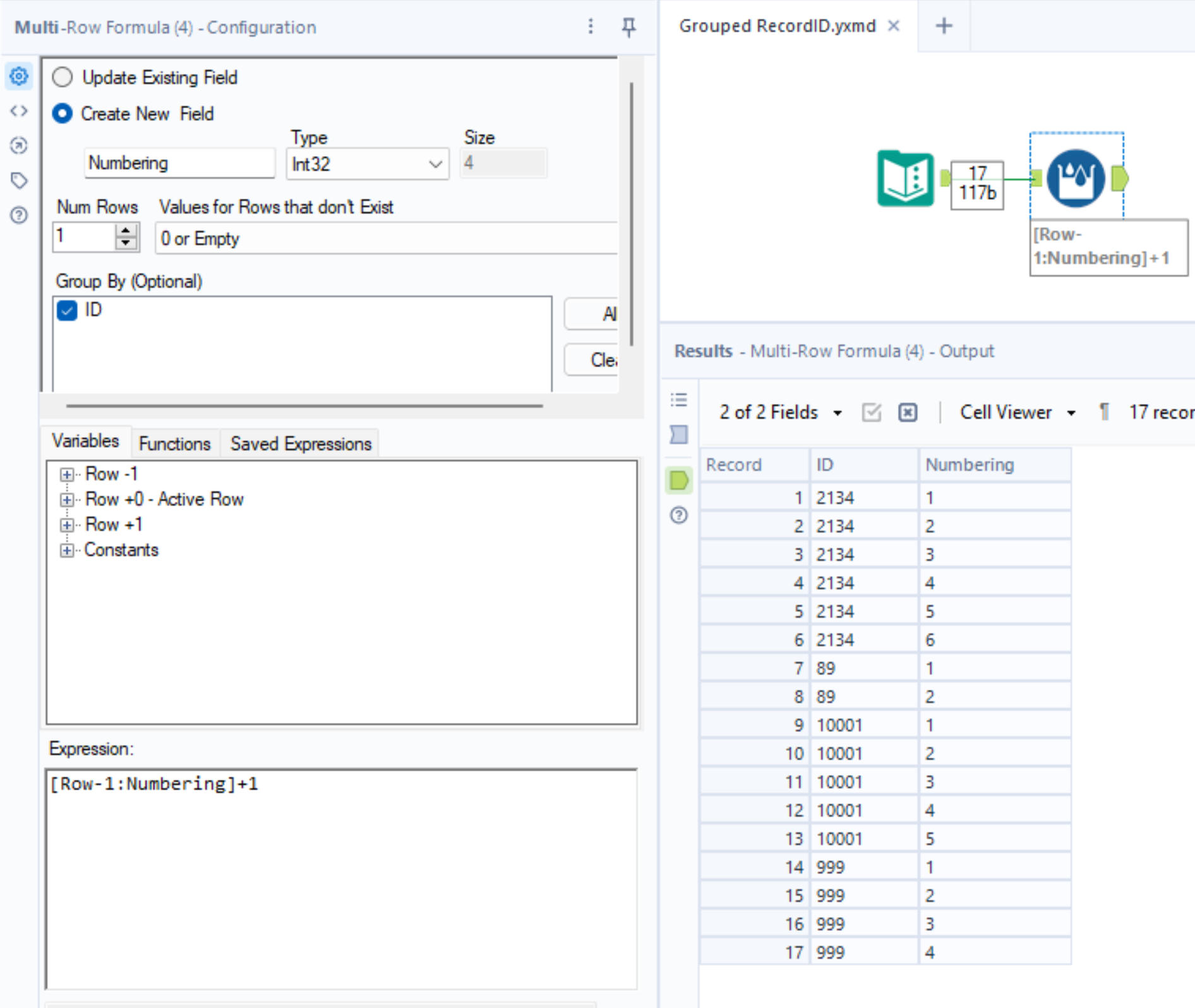This screenshot has width=1195, height=1008.
Task: Open the XML view code icon
Action: coord(19,111)
